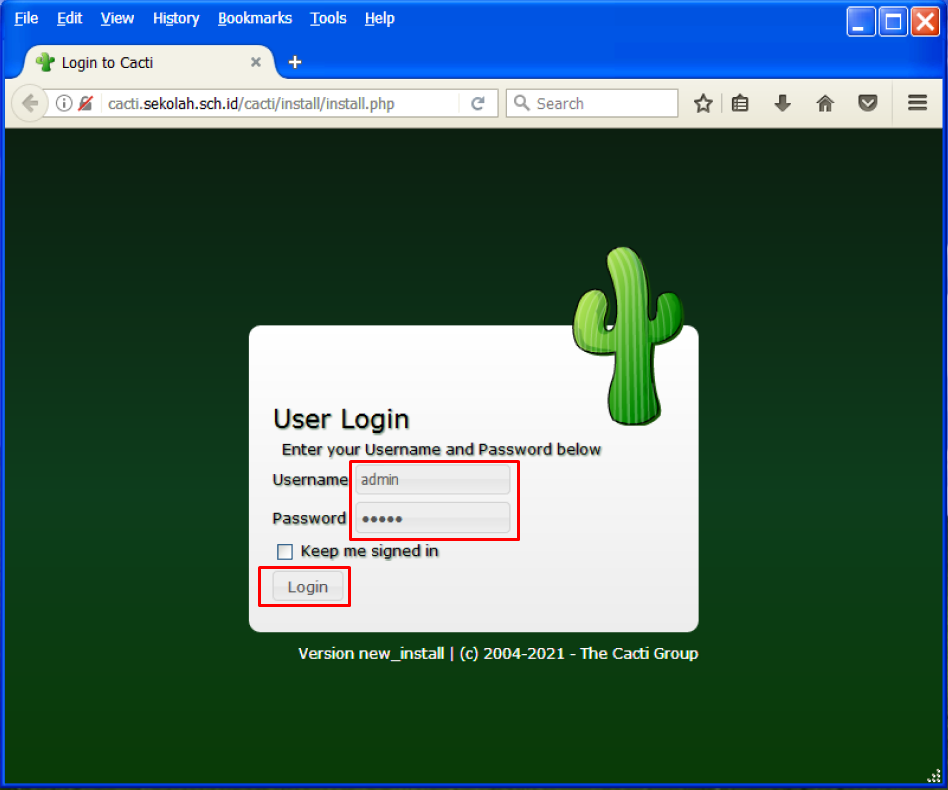Open the Bookmarks menu

point(255,18)
